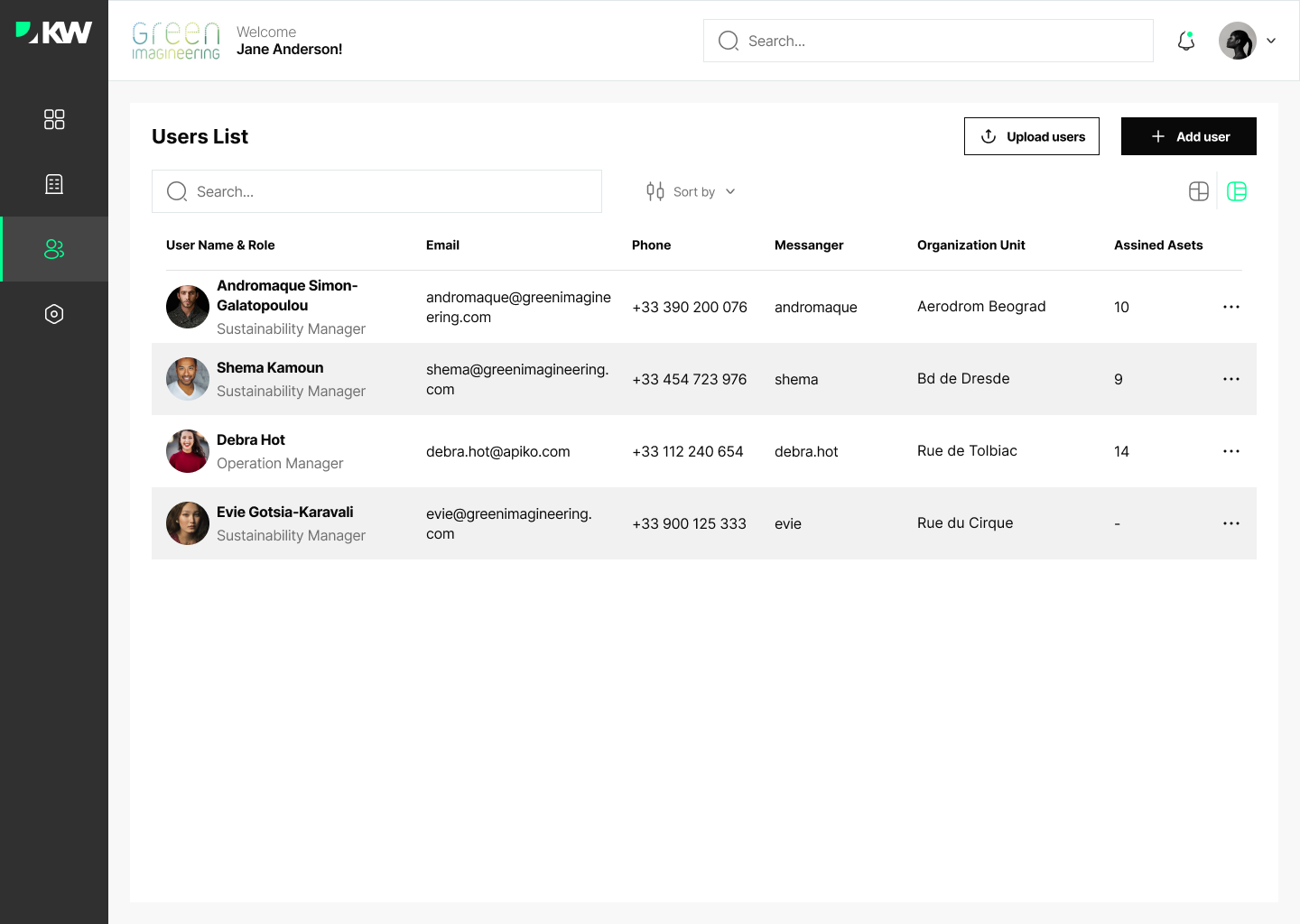This screenshot has height=924, width=1300.
Task: Click Shema Kamoun's avatar photo
Action: click(x=188, y=379)
